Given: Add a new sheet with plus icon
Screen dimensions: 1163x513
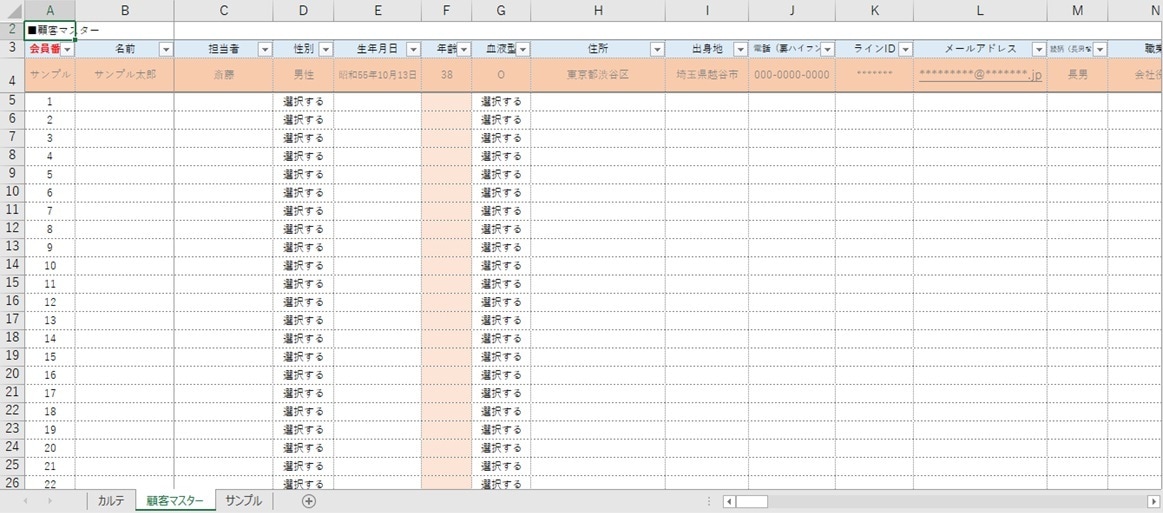Looking at the screenshot, I should 309,501.
